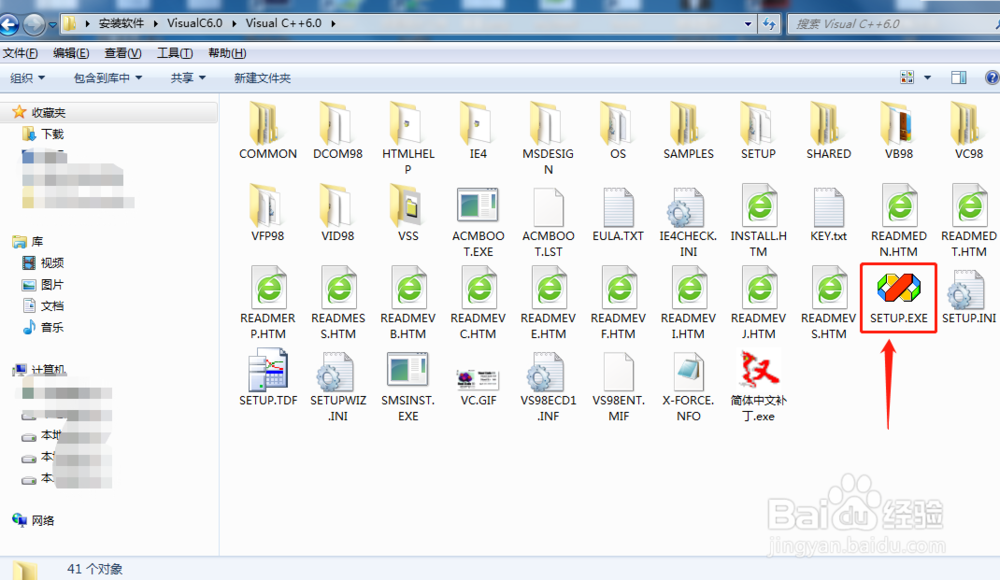Viewport: 1000px width, 580px height.
Task: Select the ACMBOOT.LST file
Action: (548, 221)
